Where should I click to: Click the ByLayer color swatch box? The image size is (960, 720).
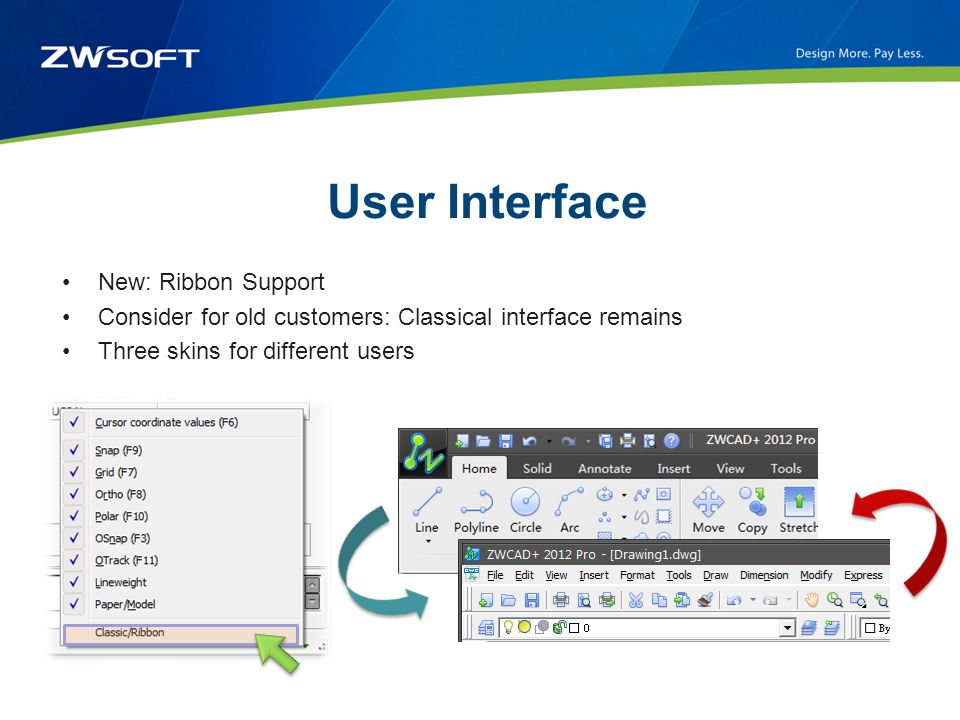(870, 628)
